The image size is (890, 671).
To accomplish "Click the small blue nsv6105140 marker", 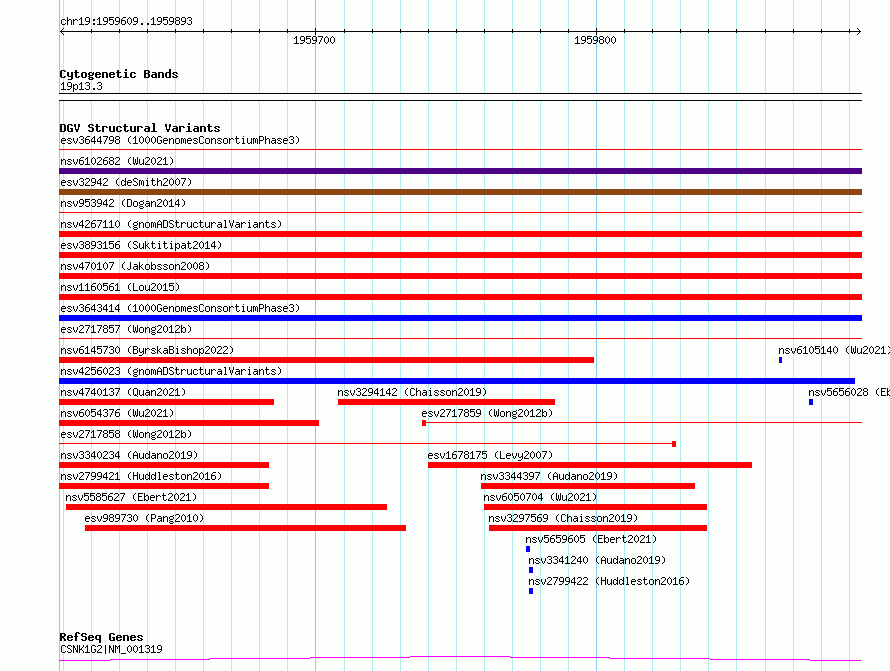I will (x=780, y=360).
